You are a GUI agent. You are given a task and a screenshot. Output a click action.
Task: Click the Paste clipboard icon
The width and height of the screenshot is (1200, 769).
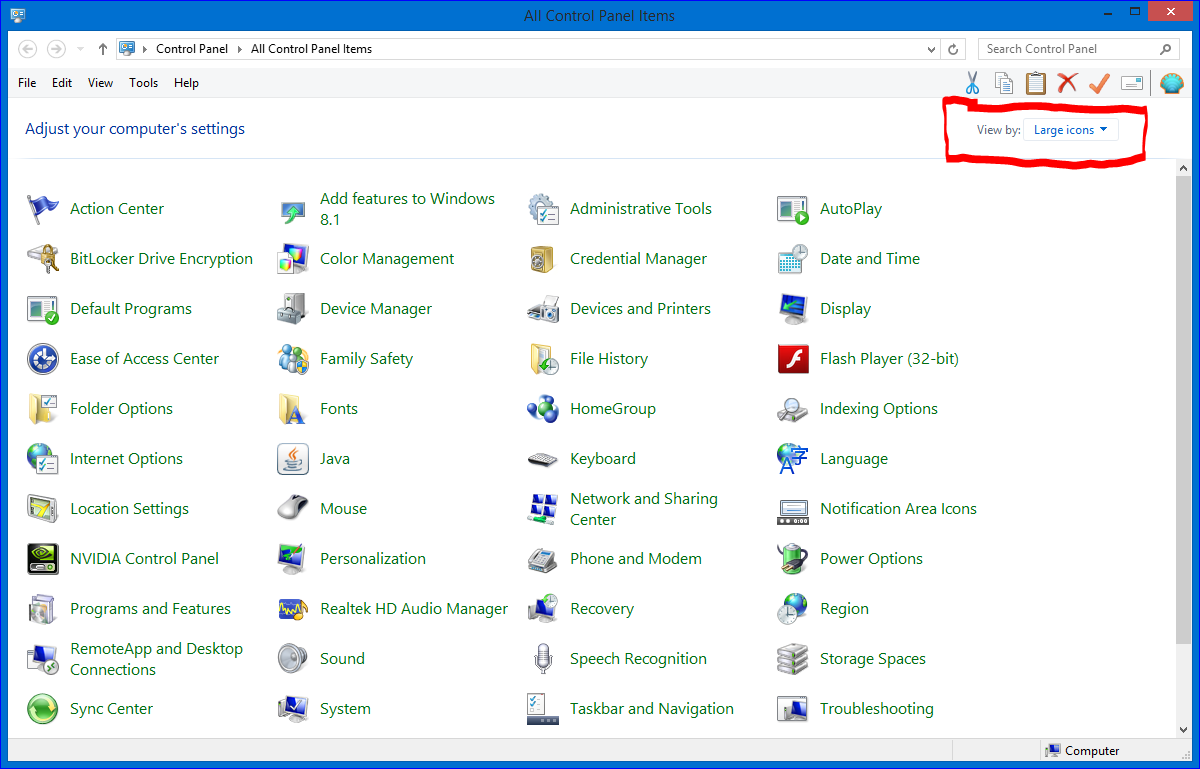1036,83
